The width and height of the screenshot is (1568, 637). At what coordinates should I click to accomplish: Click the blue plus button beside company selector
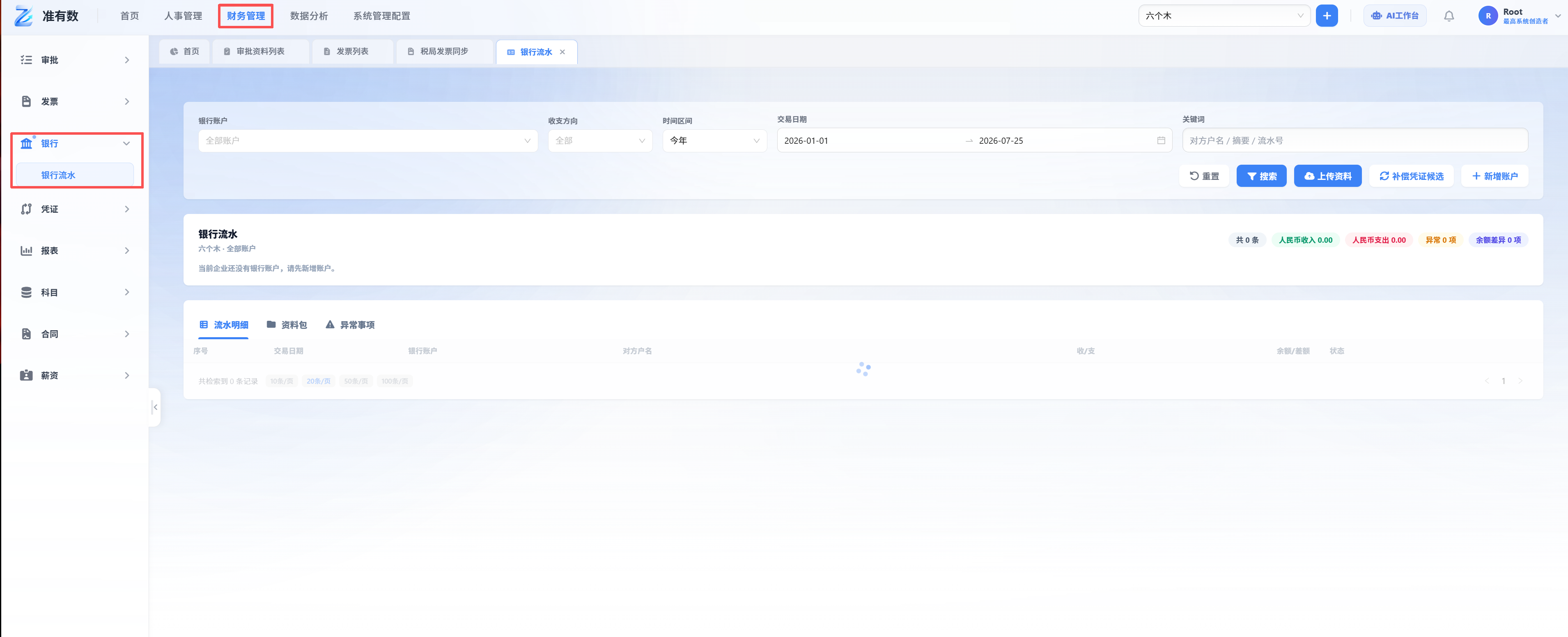coord(1326,16)
